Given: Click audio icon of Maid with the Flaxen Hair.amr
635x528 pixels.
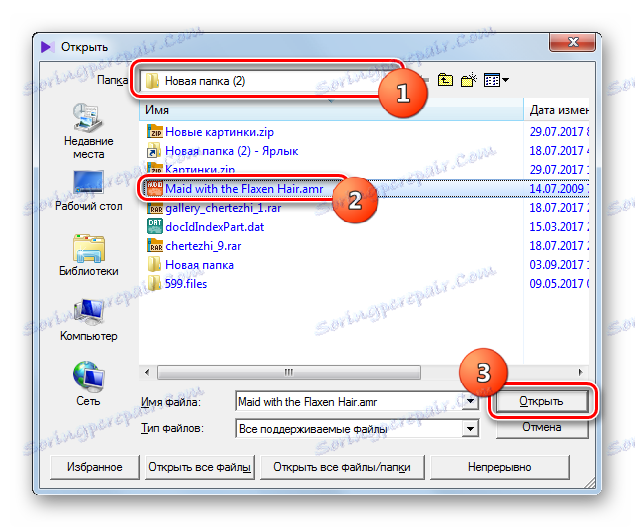Looking at the screenshot, I should 154,189.
